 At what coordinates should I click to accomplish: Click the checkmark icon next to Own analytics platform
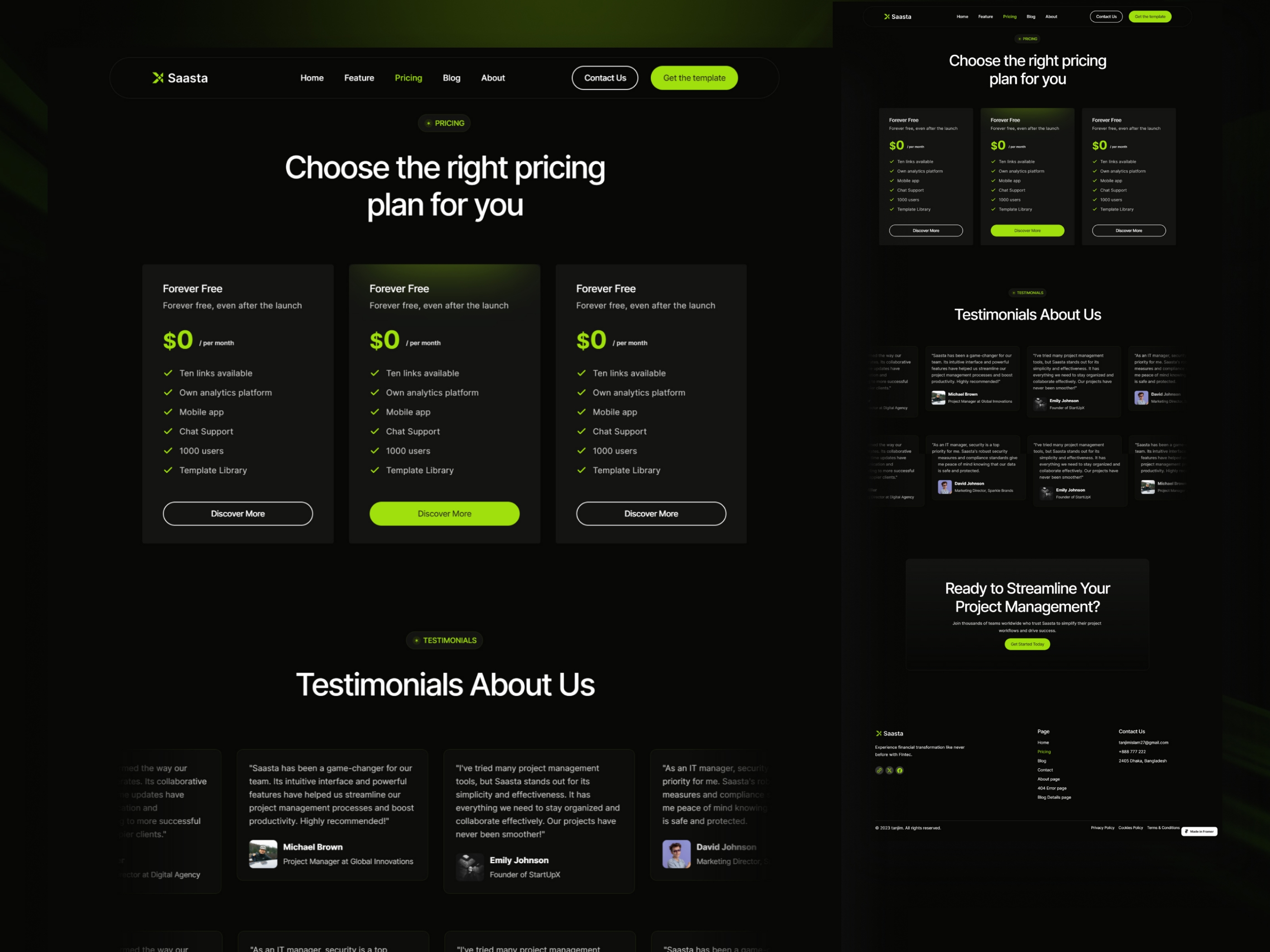click(x=168, y=392)
